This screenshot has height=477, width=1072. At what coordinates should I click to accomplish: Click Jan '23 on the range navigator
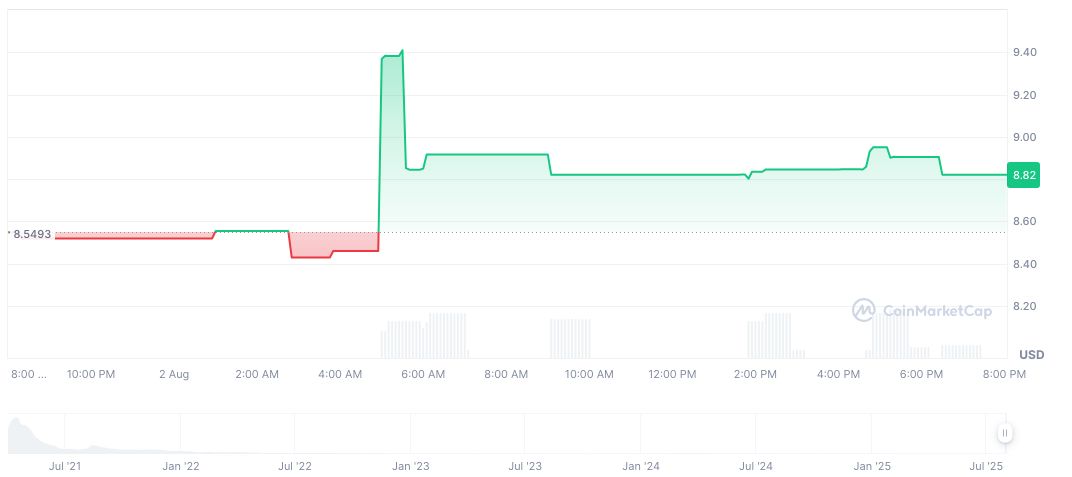coord(409,466)
